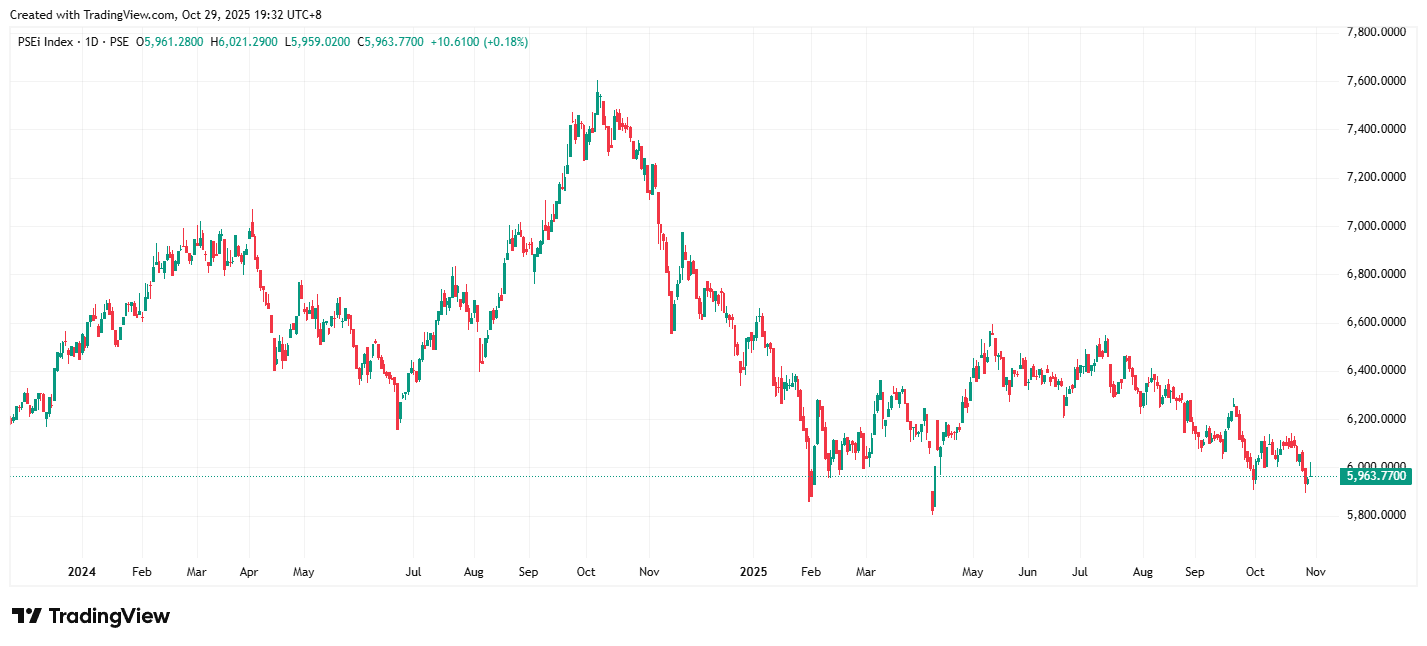
Task: Click the Apr label on the time axis
Action: [249, 572]
